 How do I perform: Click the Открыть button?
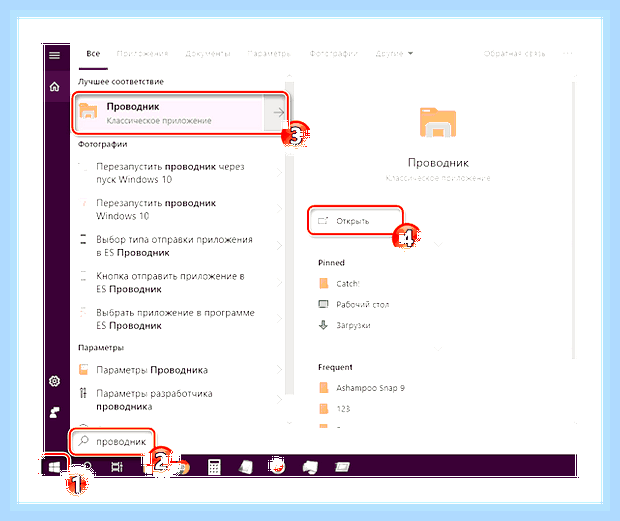[355, 221]
